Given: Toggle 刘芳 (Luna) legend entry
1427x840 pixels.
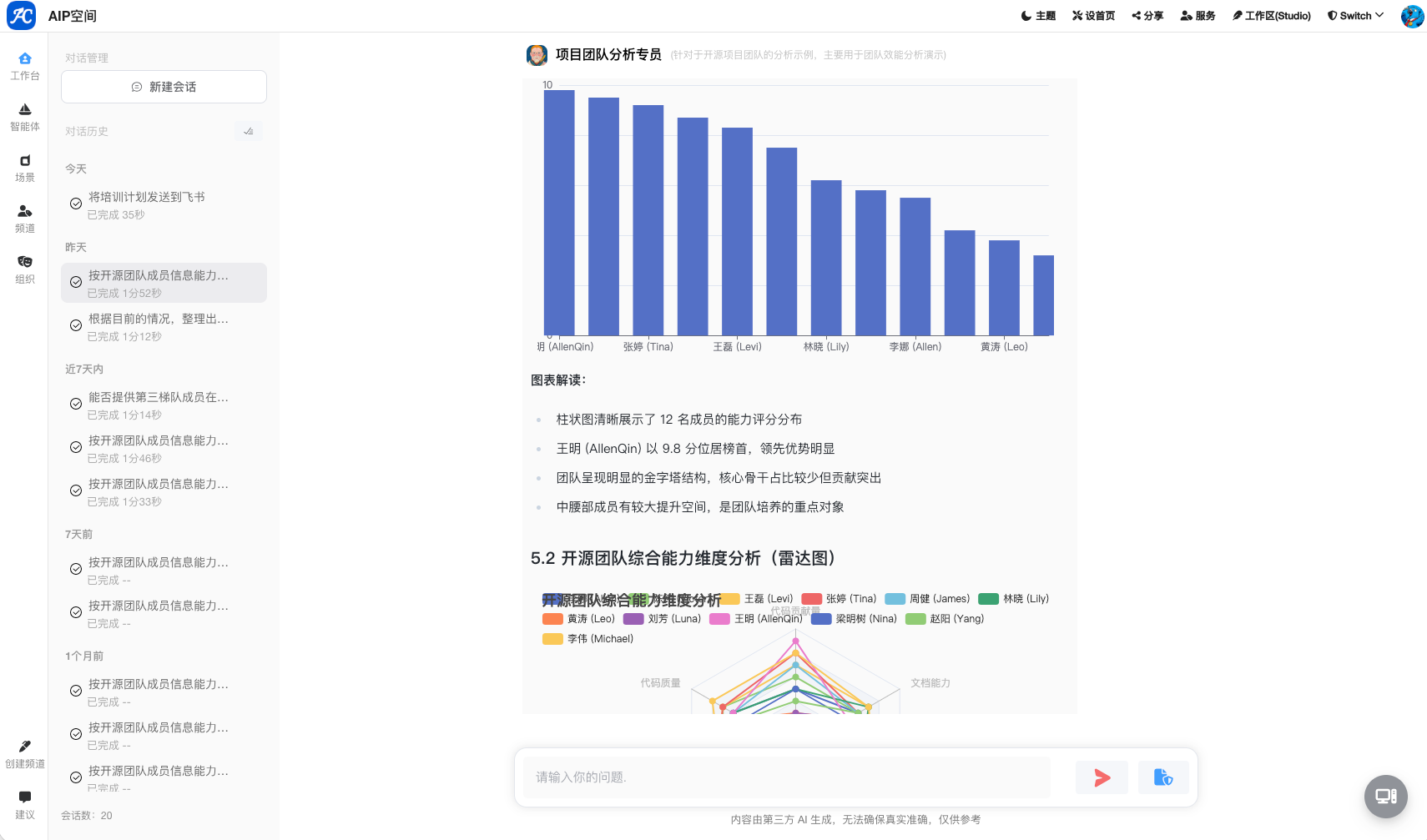Looking at the screenshot, I should coord(663,619).
